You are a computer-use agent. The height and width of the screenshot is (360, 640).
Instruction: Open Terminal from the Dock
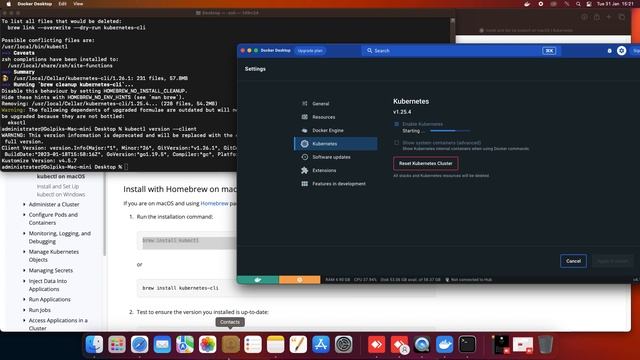click(x=467, y=344)
